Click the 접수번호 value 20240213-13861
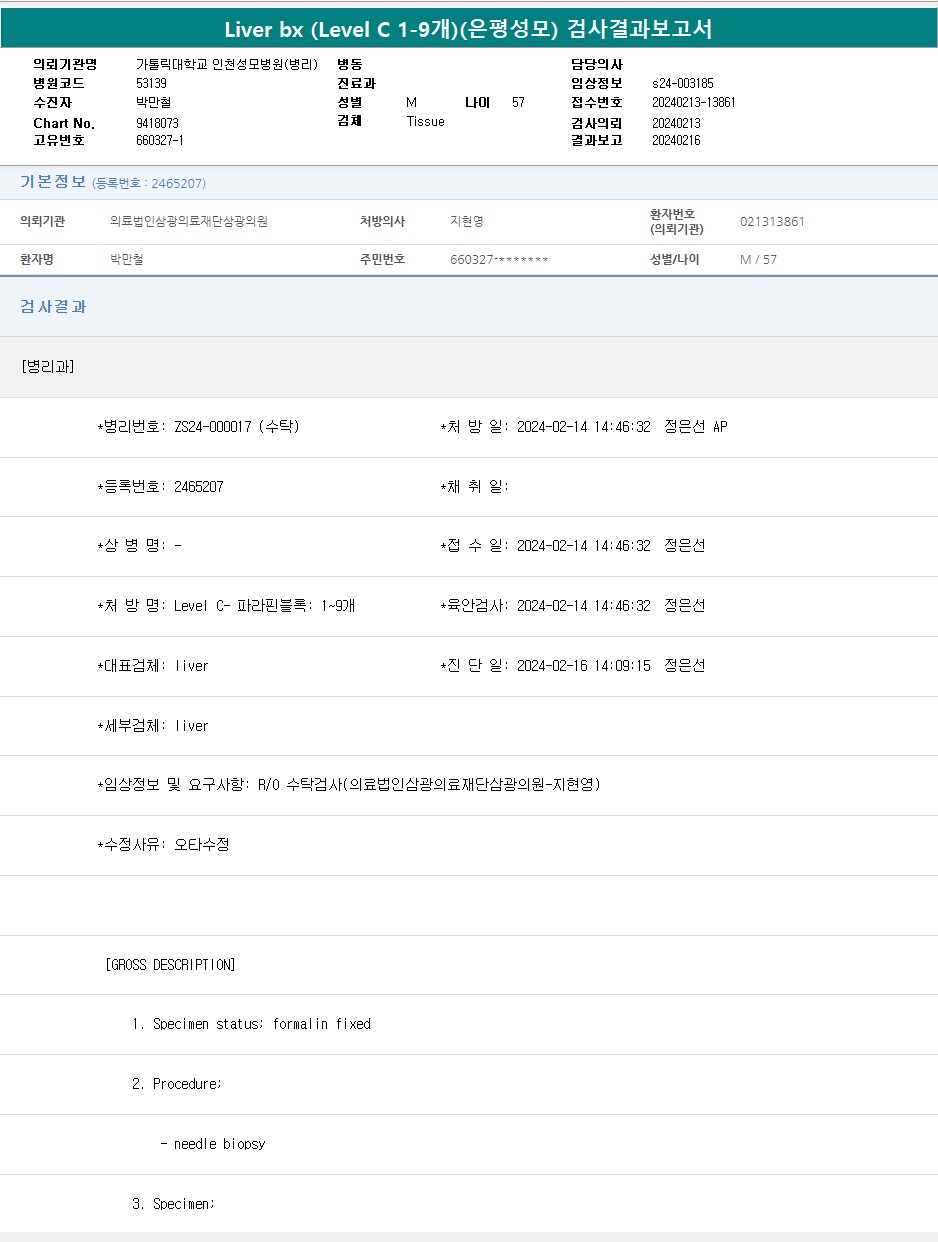Image resolution: width=938 pixels, height=1242 pixels. tap(693, 102)
